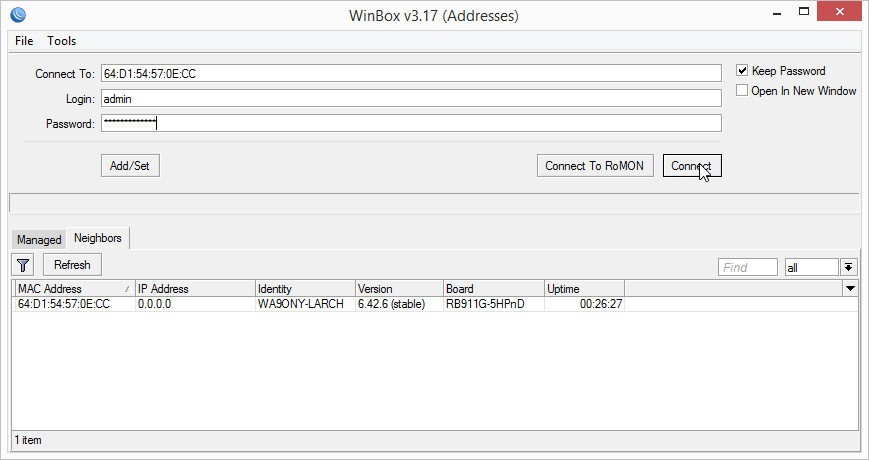Click board cell RB911G-5HPnD
The image size is (869, 460).
tap(493, 304)
